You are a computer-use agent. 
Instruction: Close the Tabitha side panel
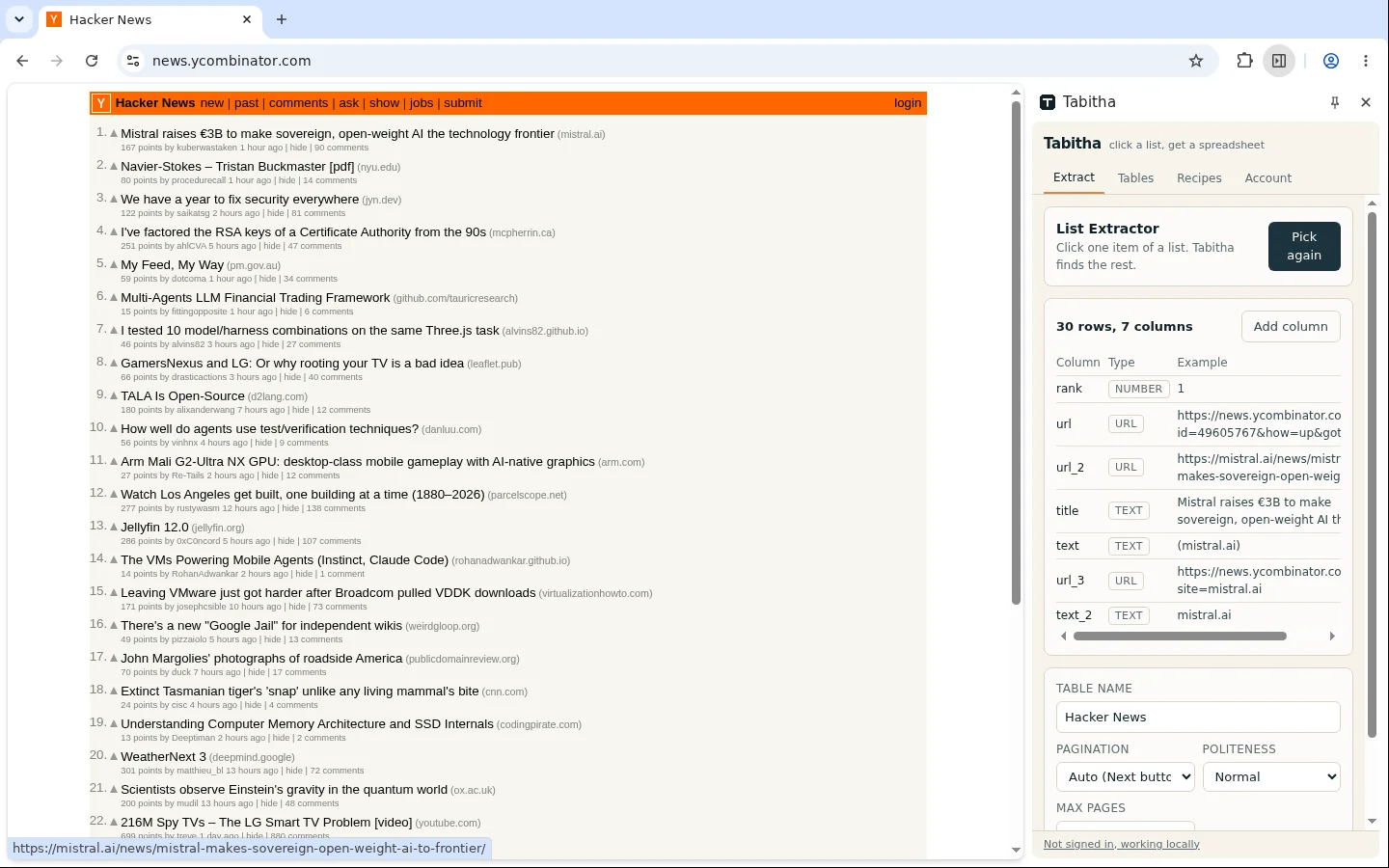pos(1366,102)
